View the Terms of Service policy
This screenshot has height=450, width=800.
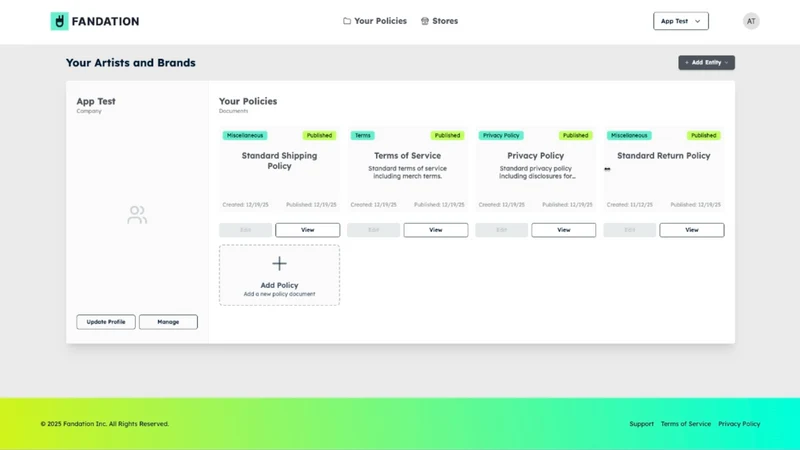pyautogui.click(x=436, y=230)
